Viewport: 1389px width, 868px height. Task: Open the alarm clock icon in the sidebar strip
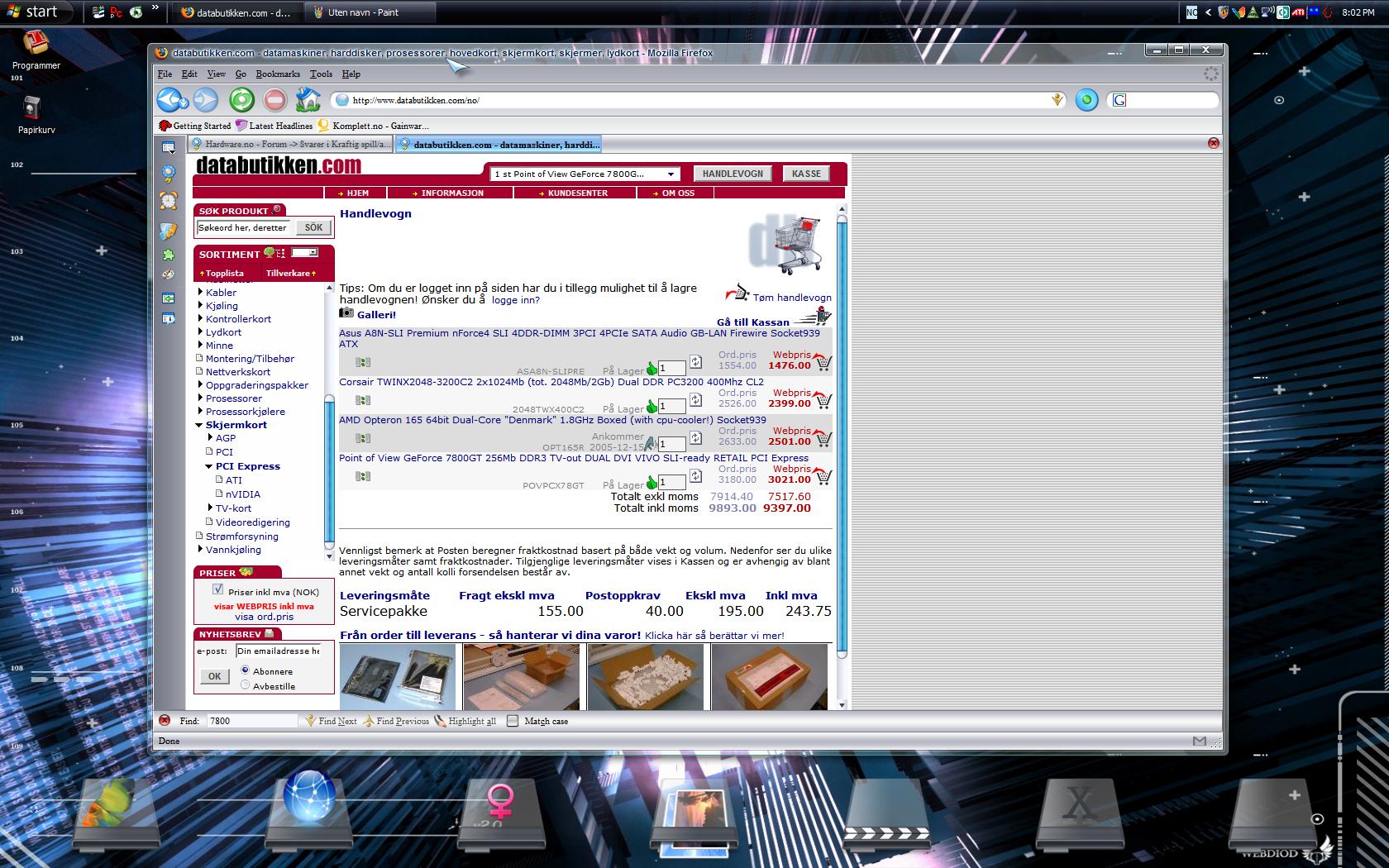pos(169,200)
